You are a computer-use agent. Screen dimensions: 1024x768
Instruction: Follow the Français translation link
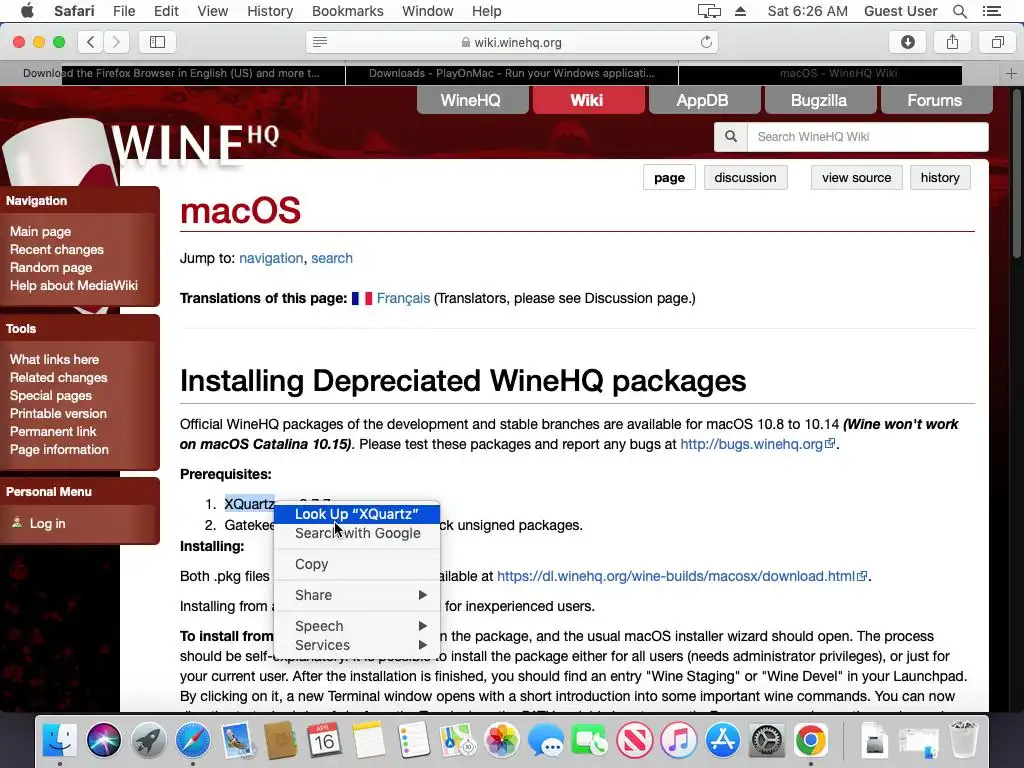pos(403,298)
